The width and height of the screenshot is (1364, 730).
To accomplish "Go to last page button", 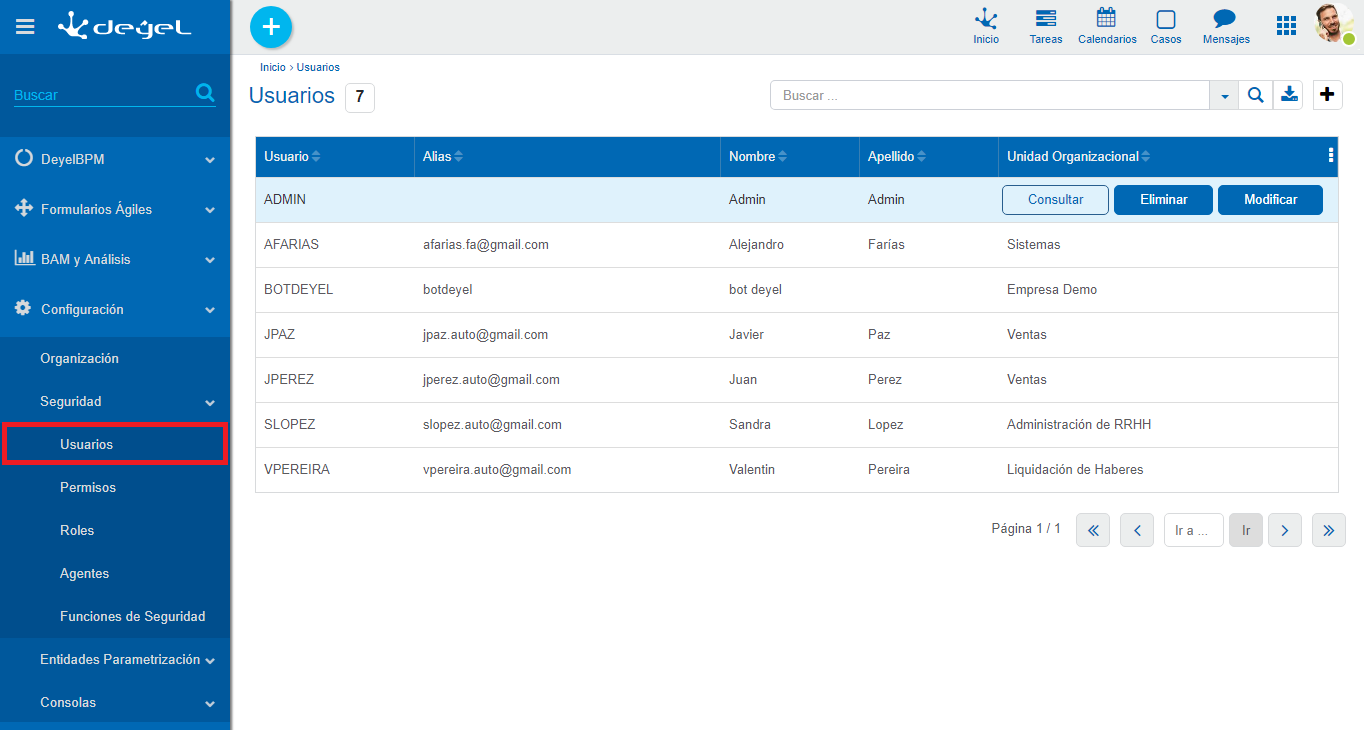I will pos(1329,530).
